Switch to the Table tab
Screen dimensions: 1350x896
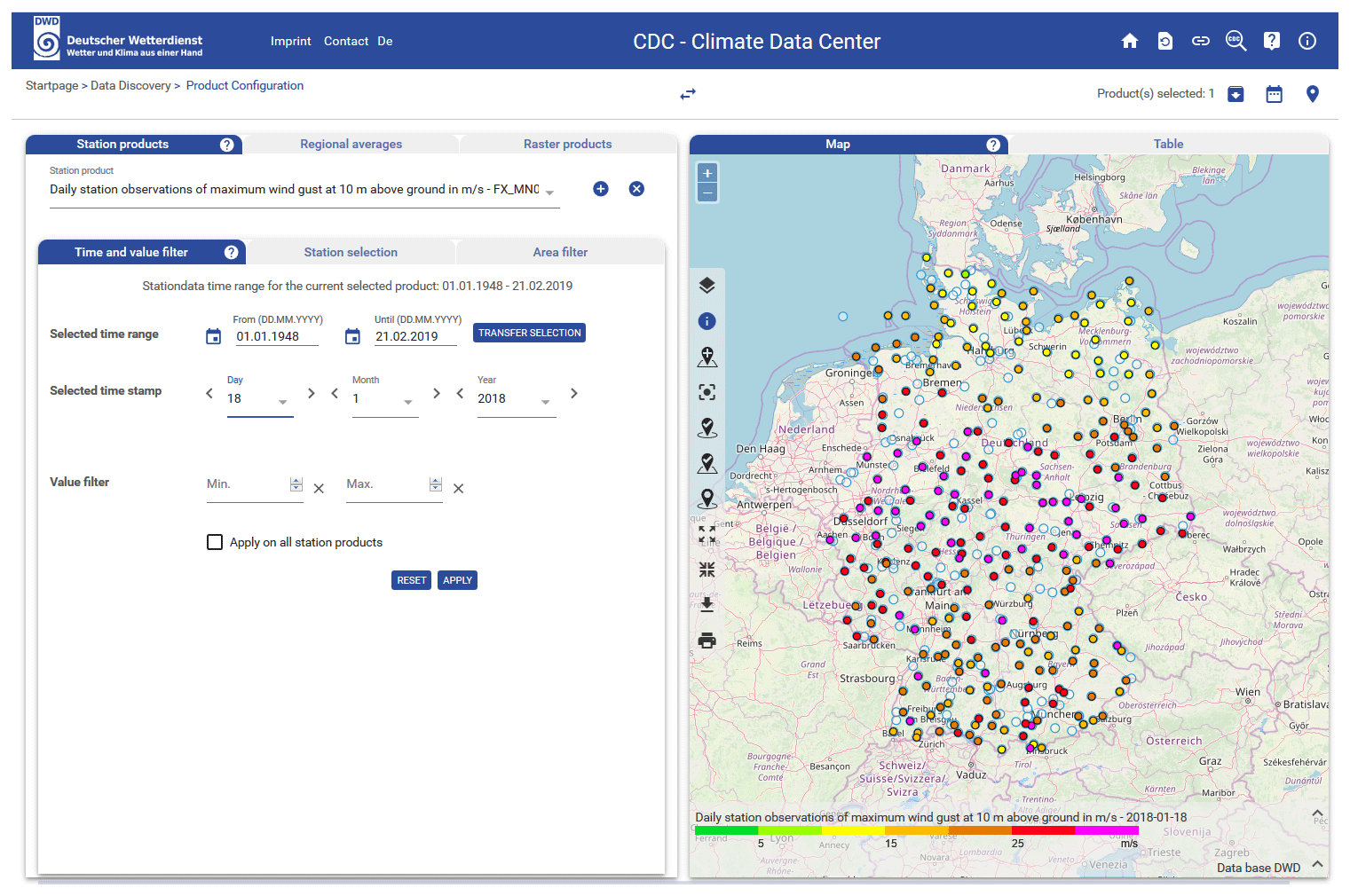[1168, 144]
